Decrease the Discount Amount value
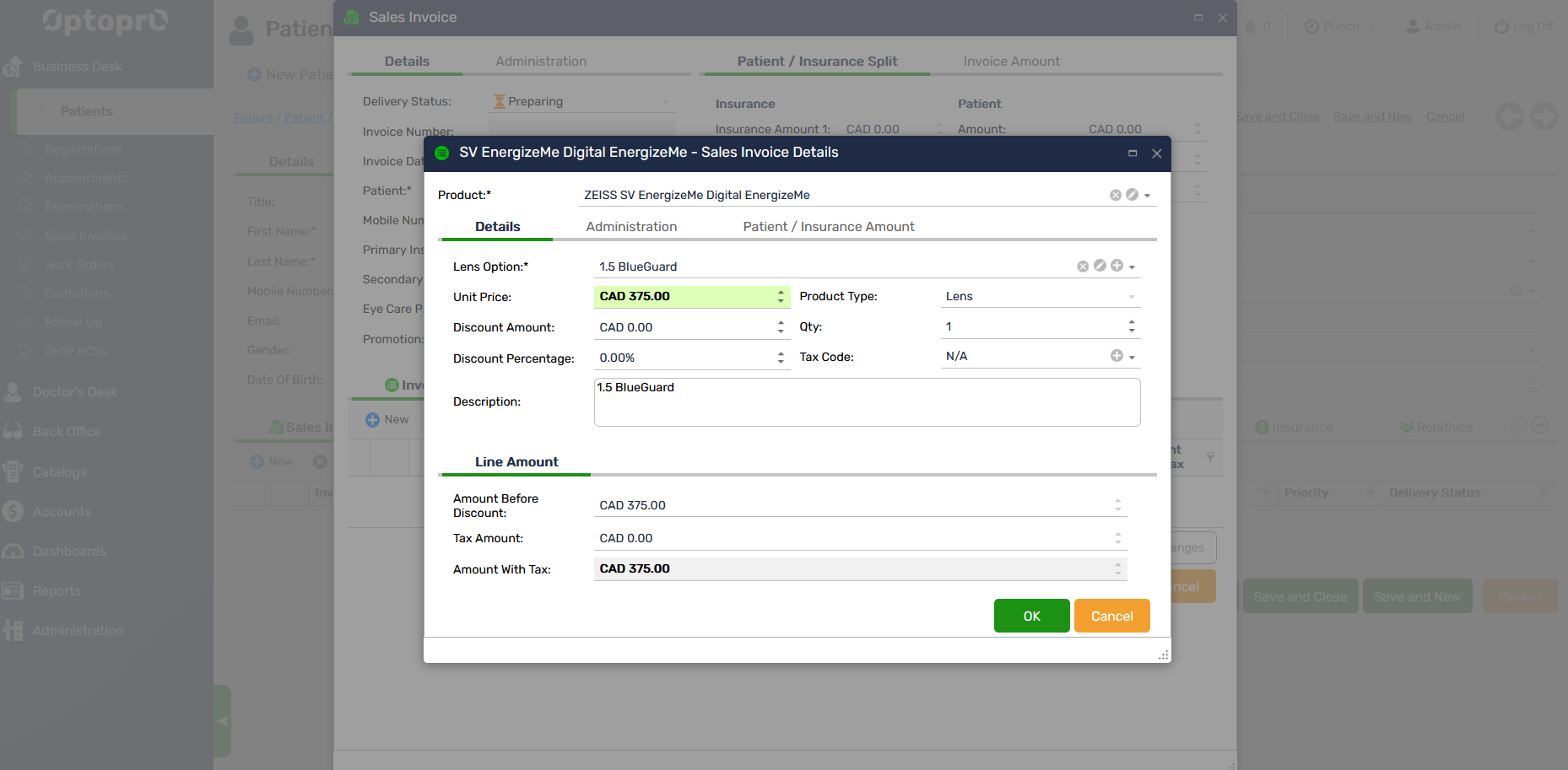The height and width of the screenshot is (770, 1568). [781, 331]
